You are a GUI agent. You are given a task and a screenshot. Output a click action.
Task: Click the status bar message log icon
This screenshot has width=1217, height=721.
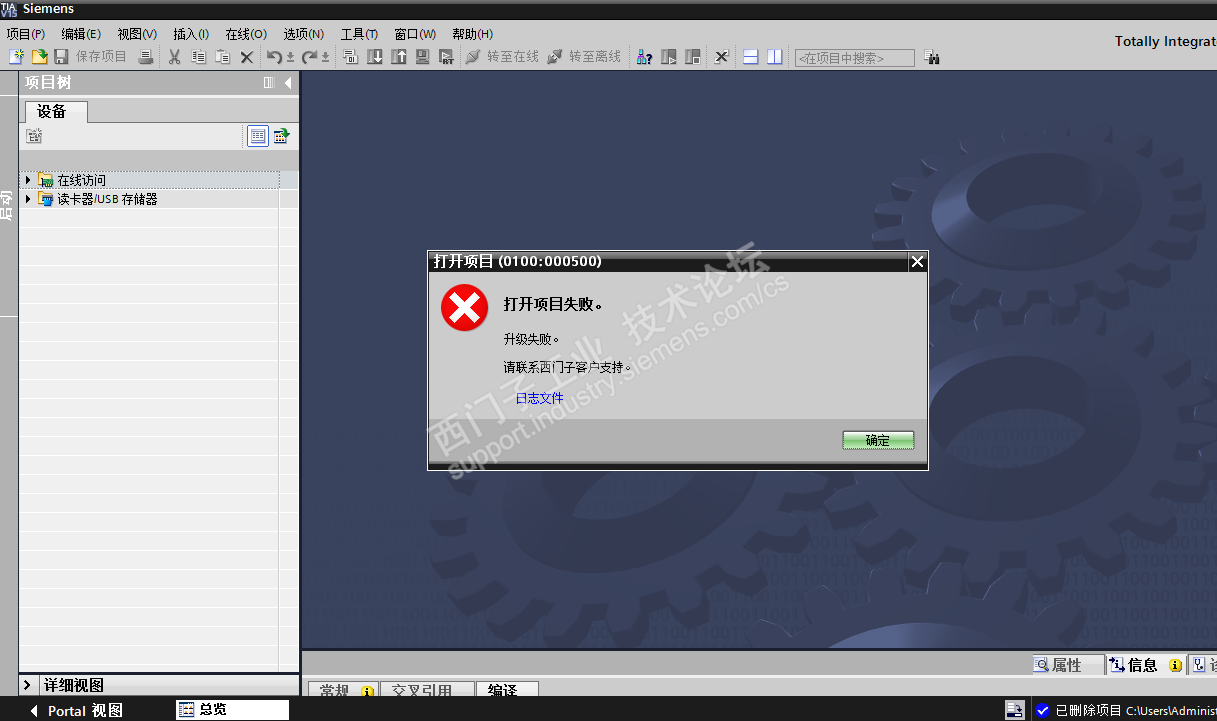pyautogui.click(x=1015, y=710)
